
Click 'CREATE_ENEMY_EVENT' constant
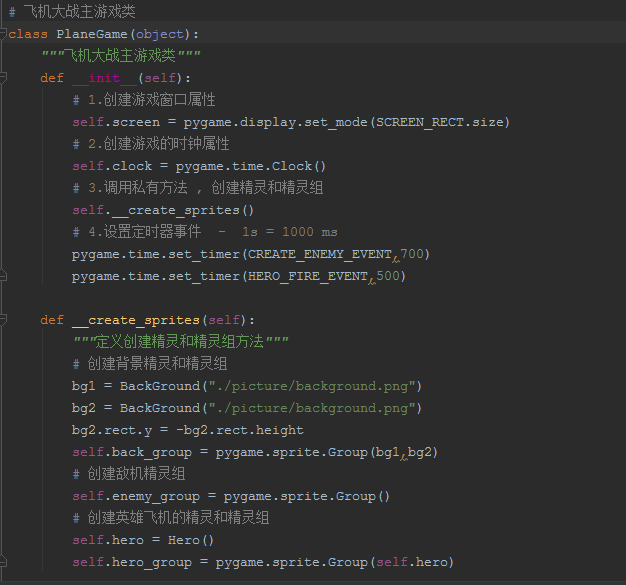tap(320, 254)
